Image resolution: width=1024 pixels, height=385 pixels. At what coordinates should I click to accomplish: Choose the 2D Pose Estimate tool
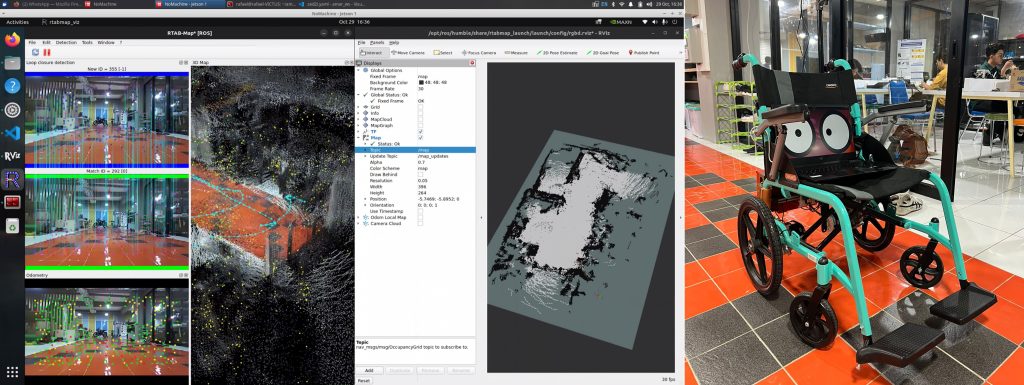click(x=556, y=52)
